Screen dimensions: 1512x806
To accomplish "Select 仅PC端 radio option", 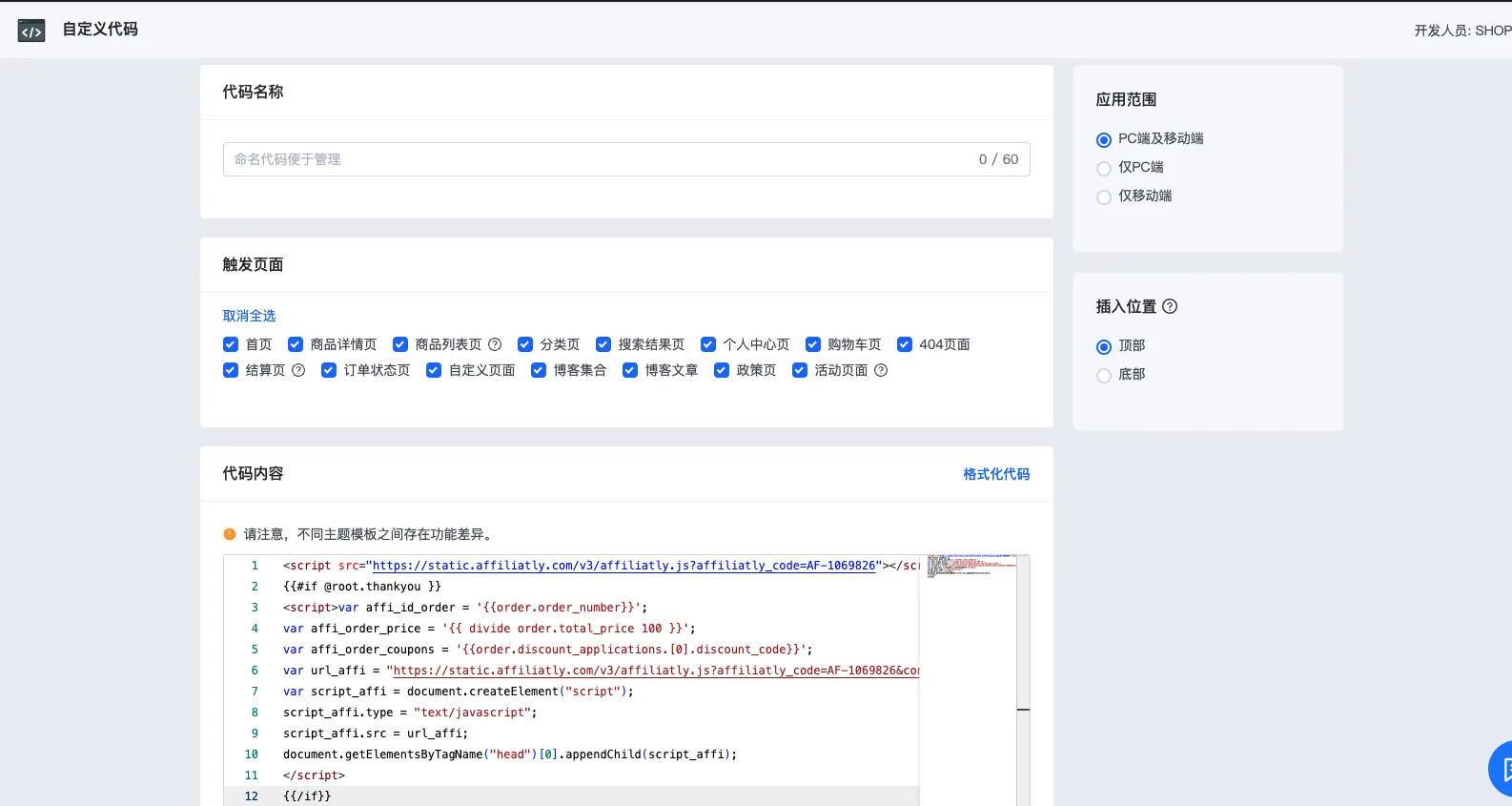I will [1104, 169].
